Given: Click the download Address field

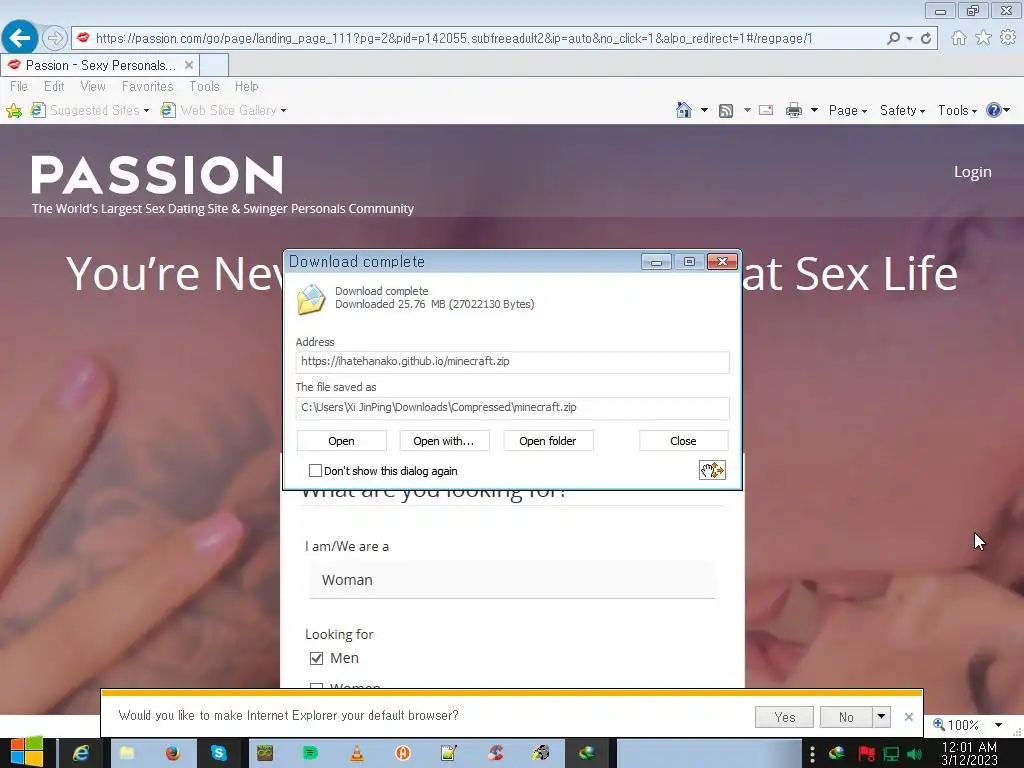Looking at the screenshot, I should click(512, 362).
